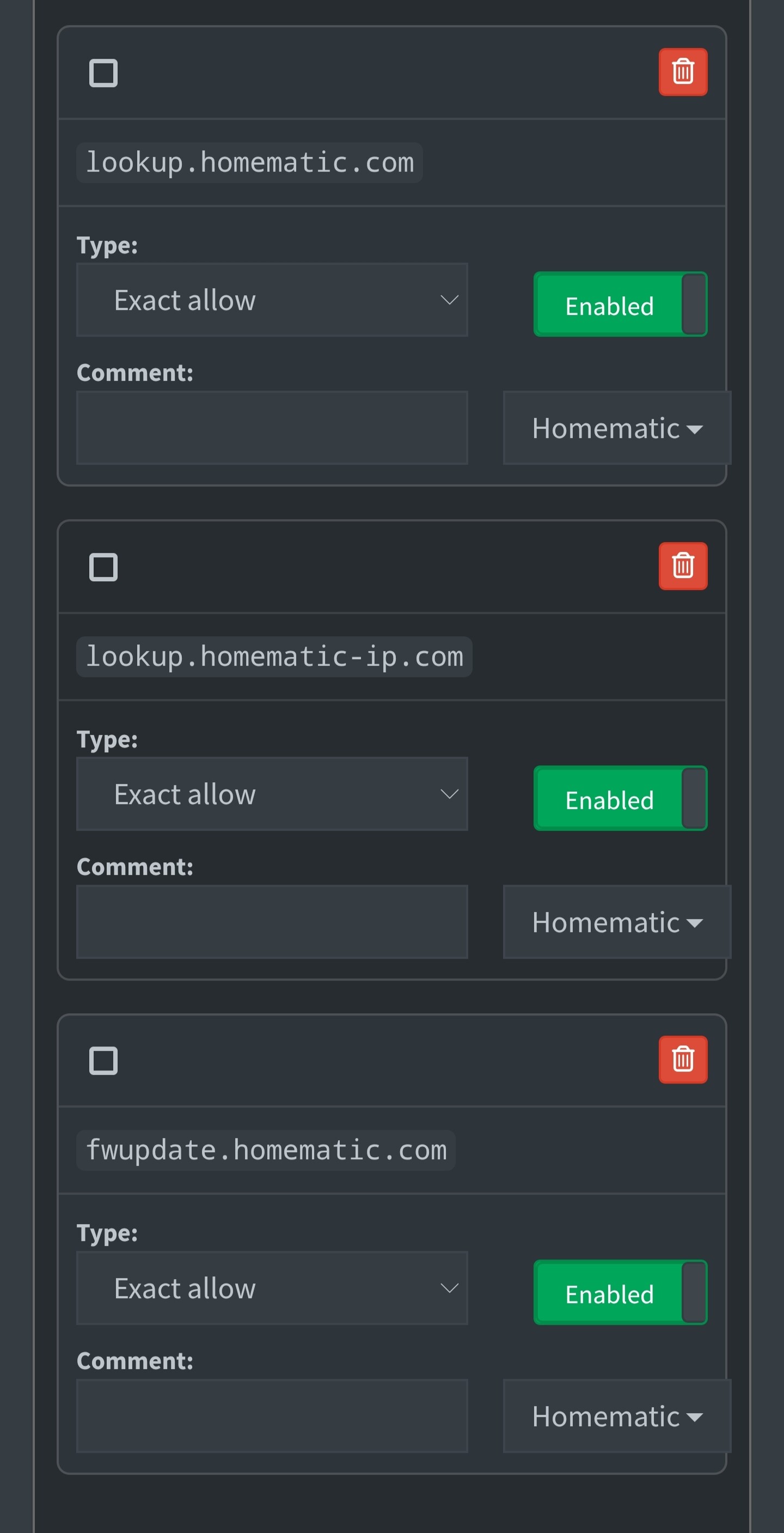Click the fwupdate.homematic.com domain label
This screenshot has width=784, height=1533.
coord(266,1151)
